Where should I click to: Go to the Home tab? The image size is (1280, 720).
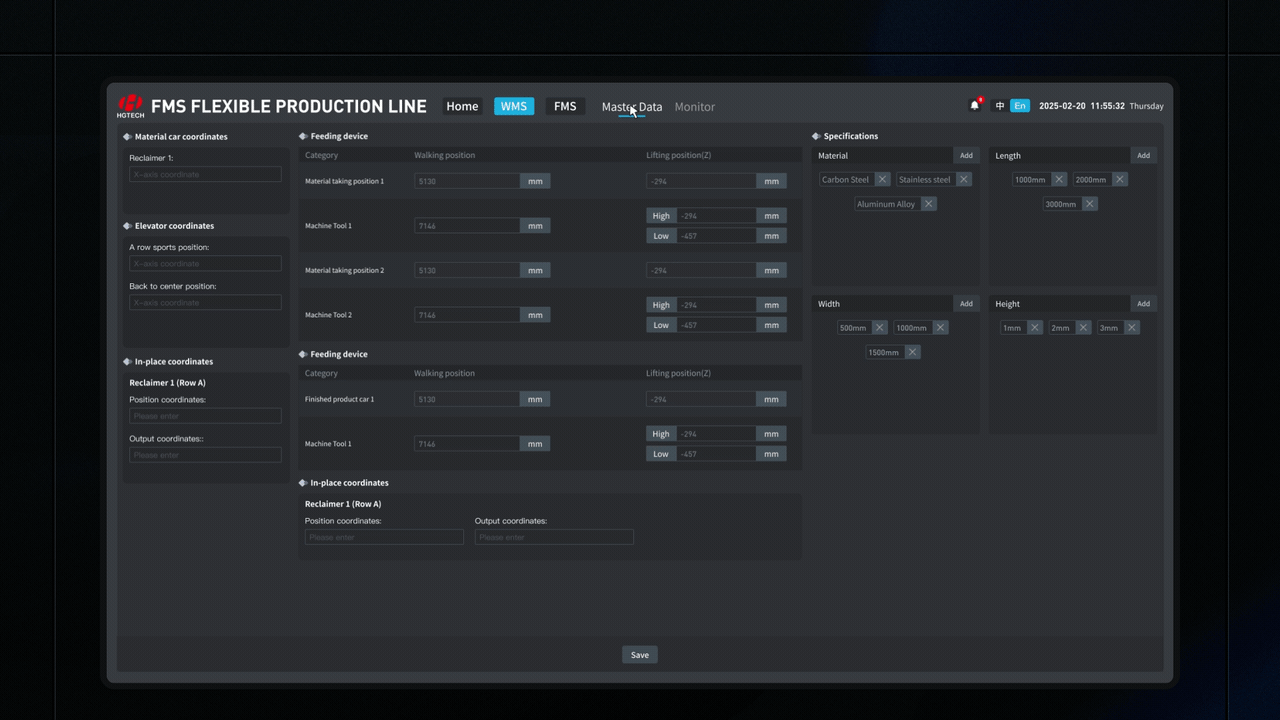tap(462, 106)
